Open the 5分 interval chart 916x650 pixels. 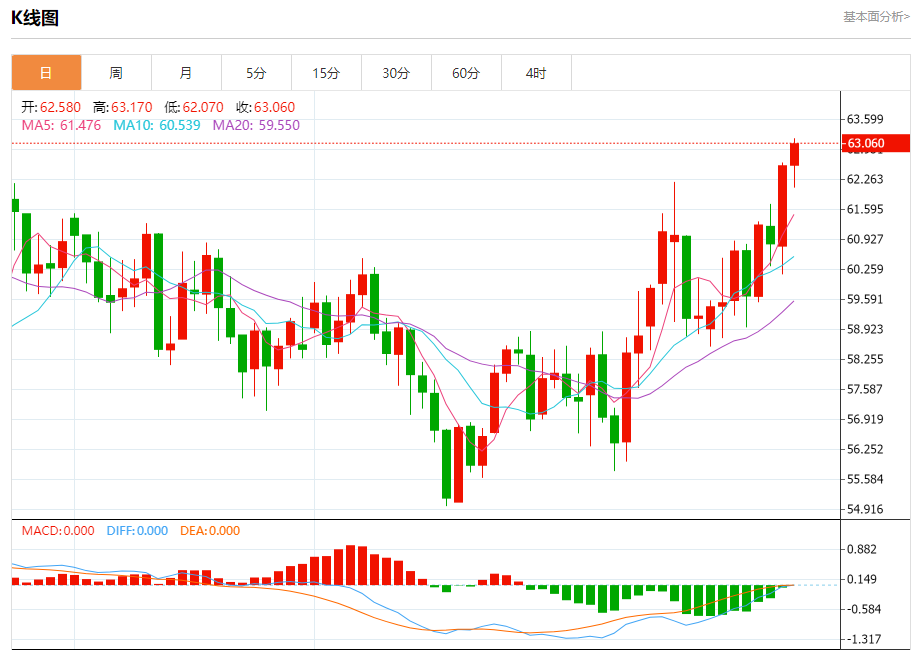[x=256, y=73]
